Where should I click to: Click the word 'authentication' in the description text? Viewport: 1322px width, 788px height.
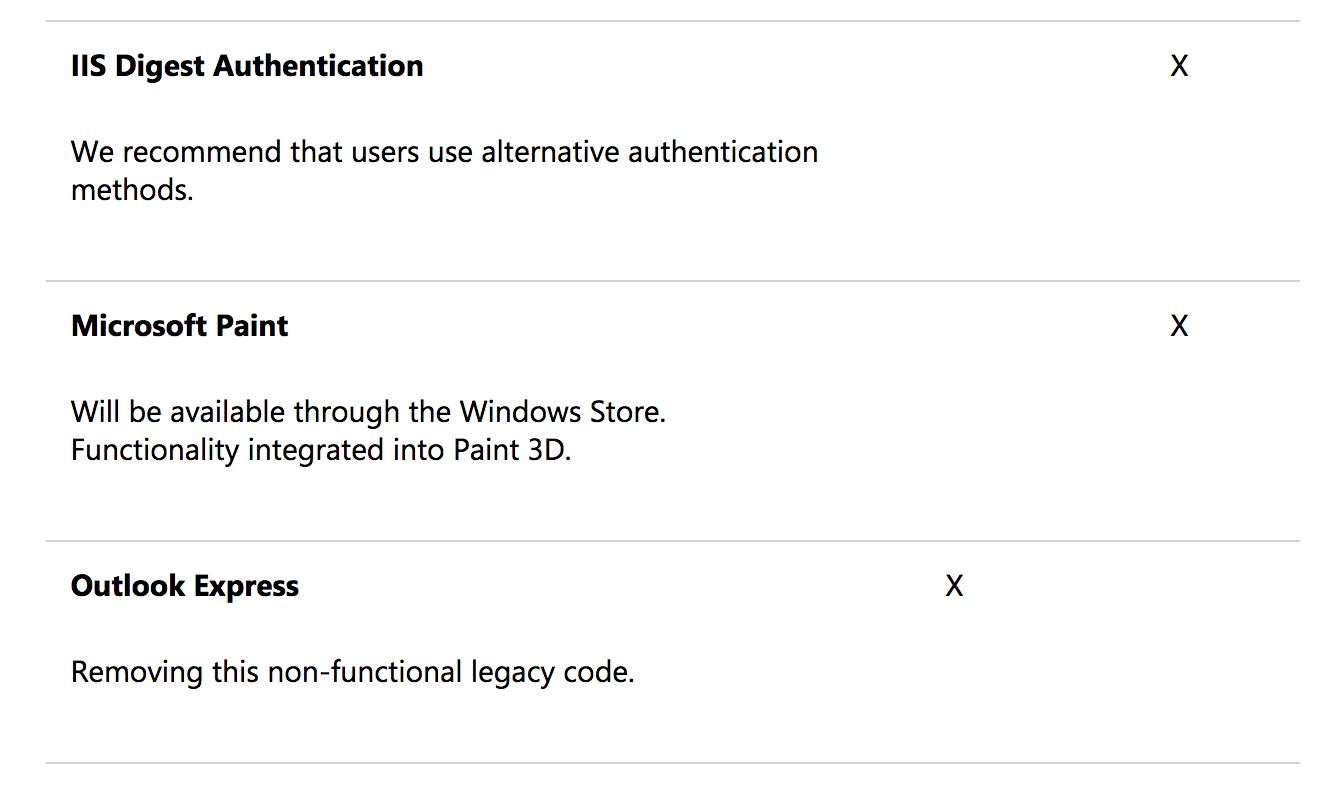click(723, 153)
